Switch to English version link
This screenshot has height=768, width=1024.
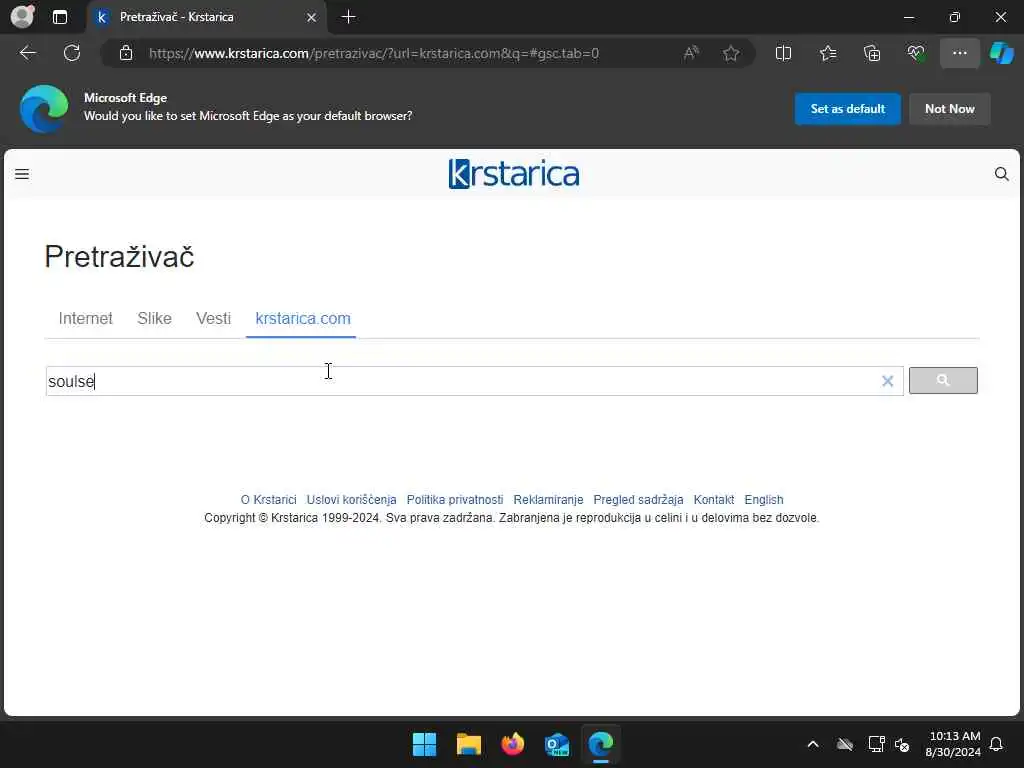763,500
